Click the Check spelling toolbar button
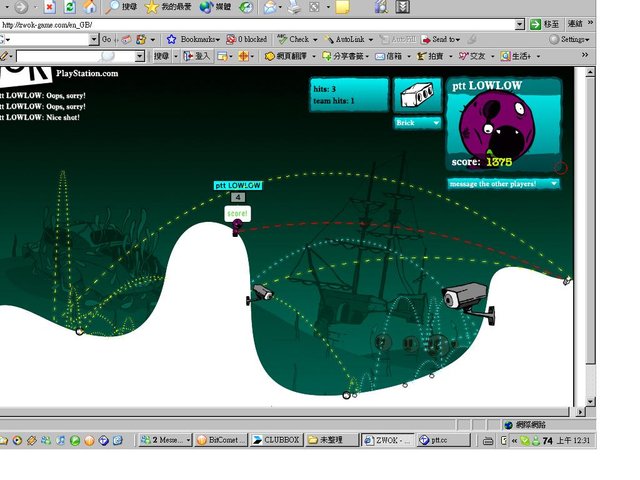Viewport: 640px width, 480px height. click(x=298, y=39)
